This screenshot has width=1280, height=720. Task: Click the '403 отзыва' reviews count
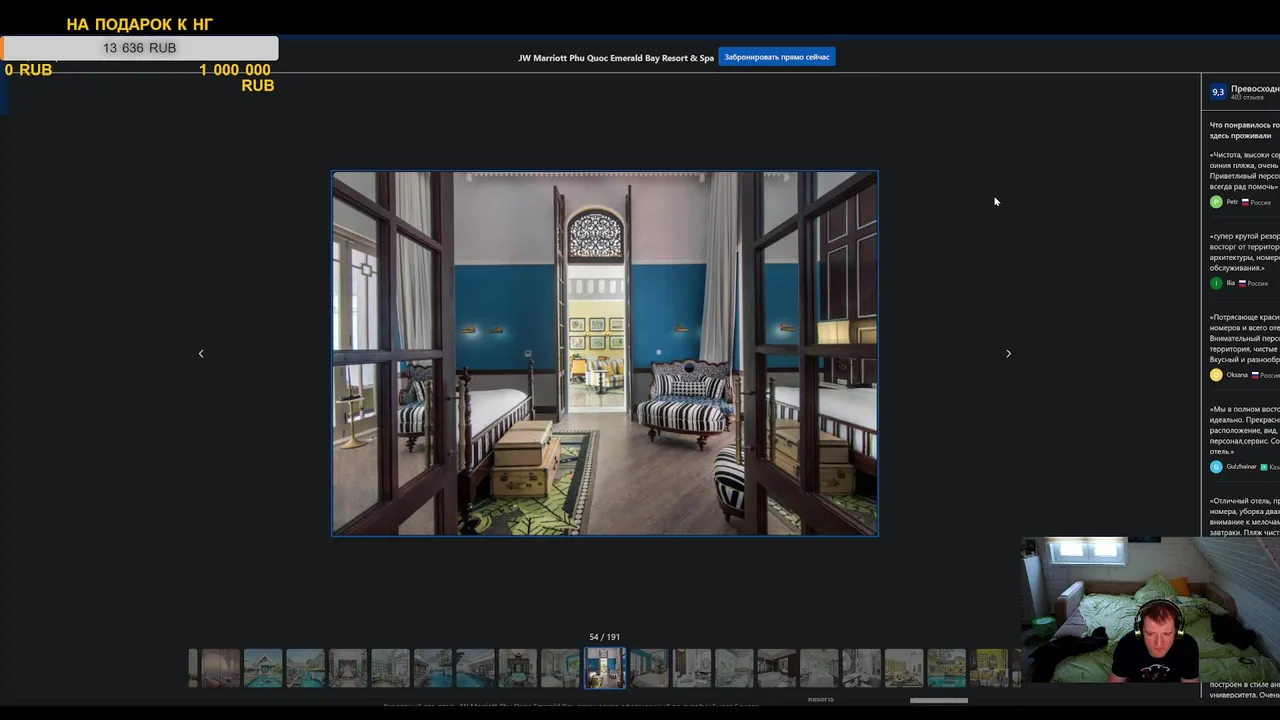pos(1247,98)
